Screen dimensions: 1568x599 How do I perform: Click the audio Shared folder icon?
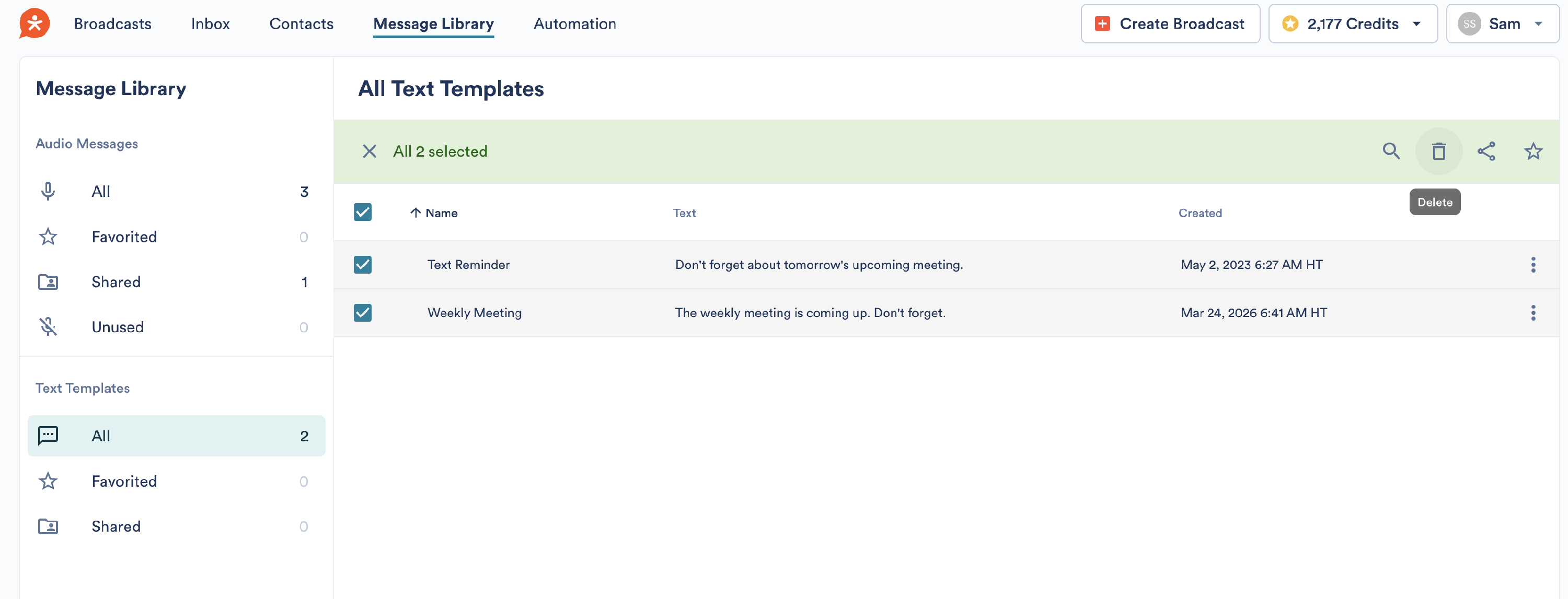(x=48, y=282)
